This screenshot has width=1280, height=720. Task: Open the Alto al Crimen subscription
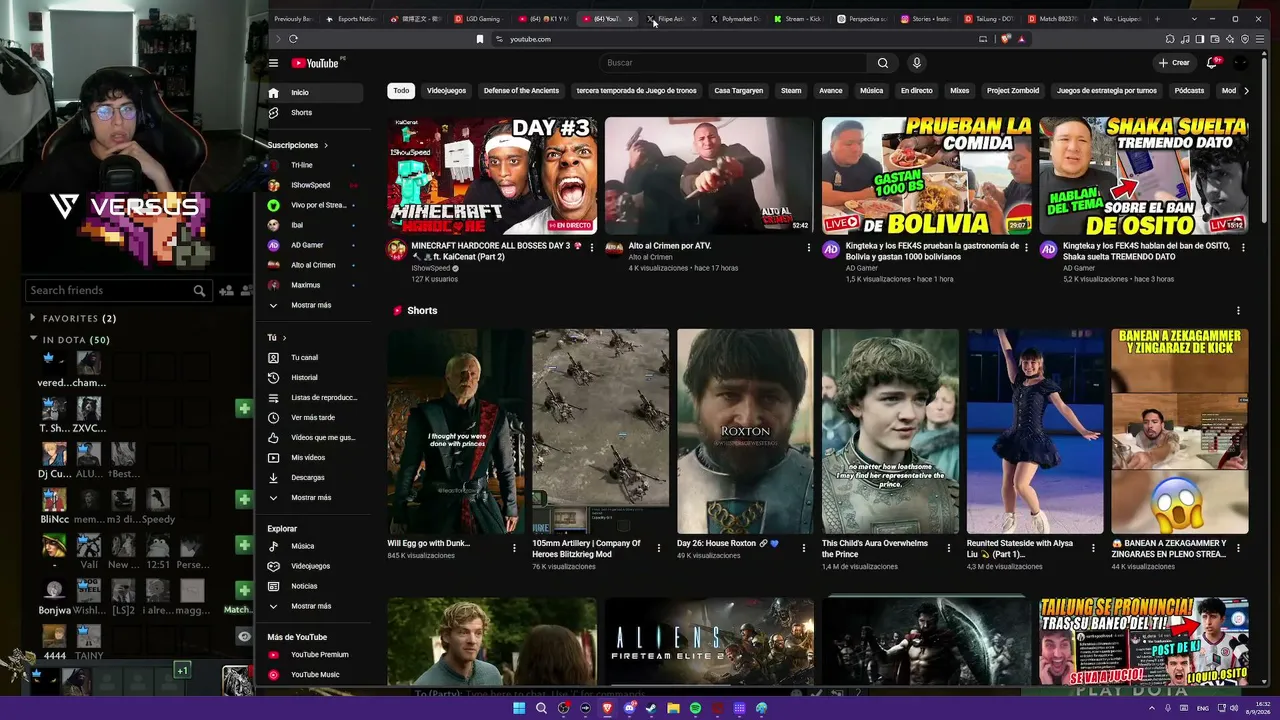tap(314, 265)
